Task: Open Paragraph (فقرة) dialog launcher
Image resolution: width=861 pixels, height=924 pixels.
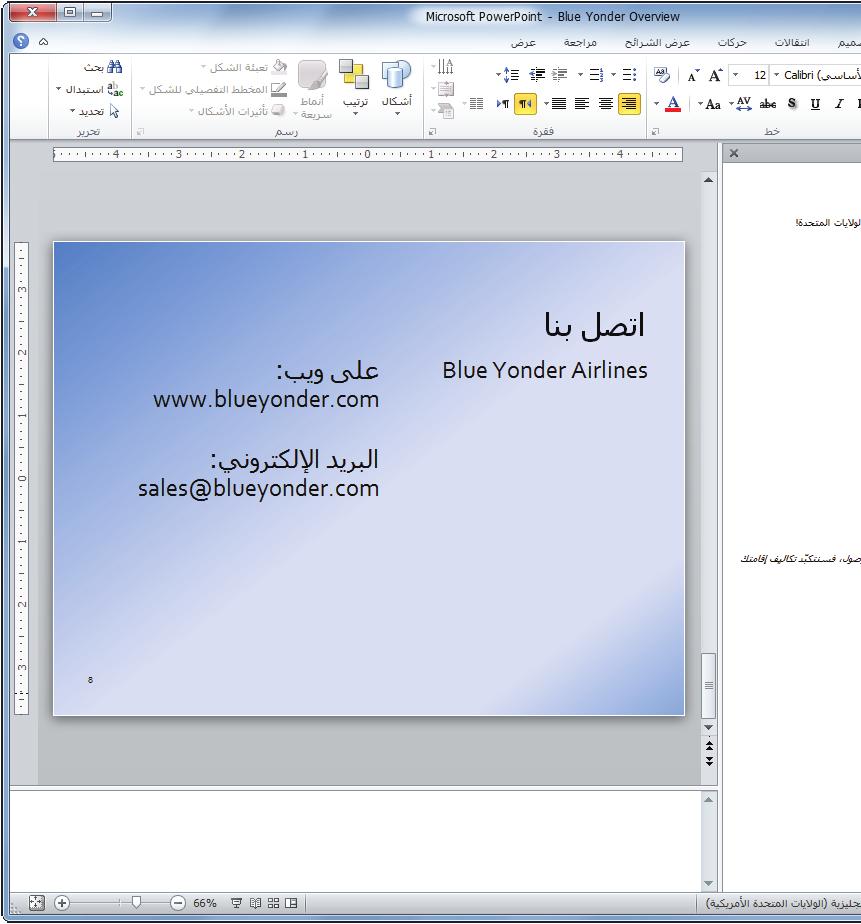Action: (x=433, y=132)
